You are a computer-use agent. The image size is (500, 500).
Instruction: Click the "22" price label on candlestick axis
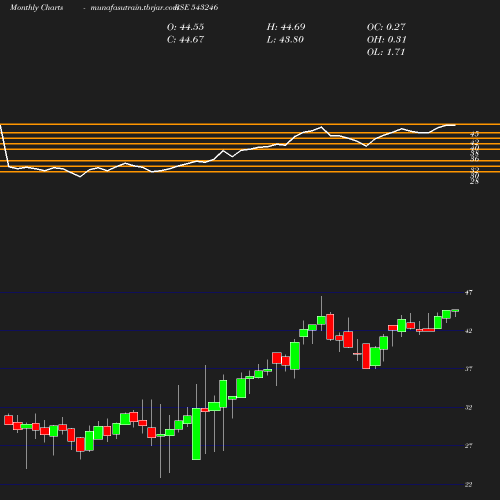click(469, 485)
